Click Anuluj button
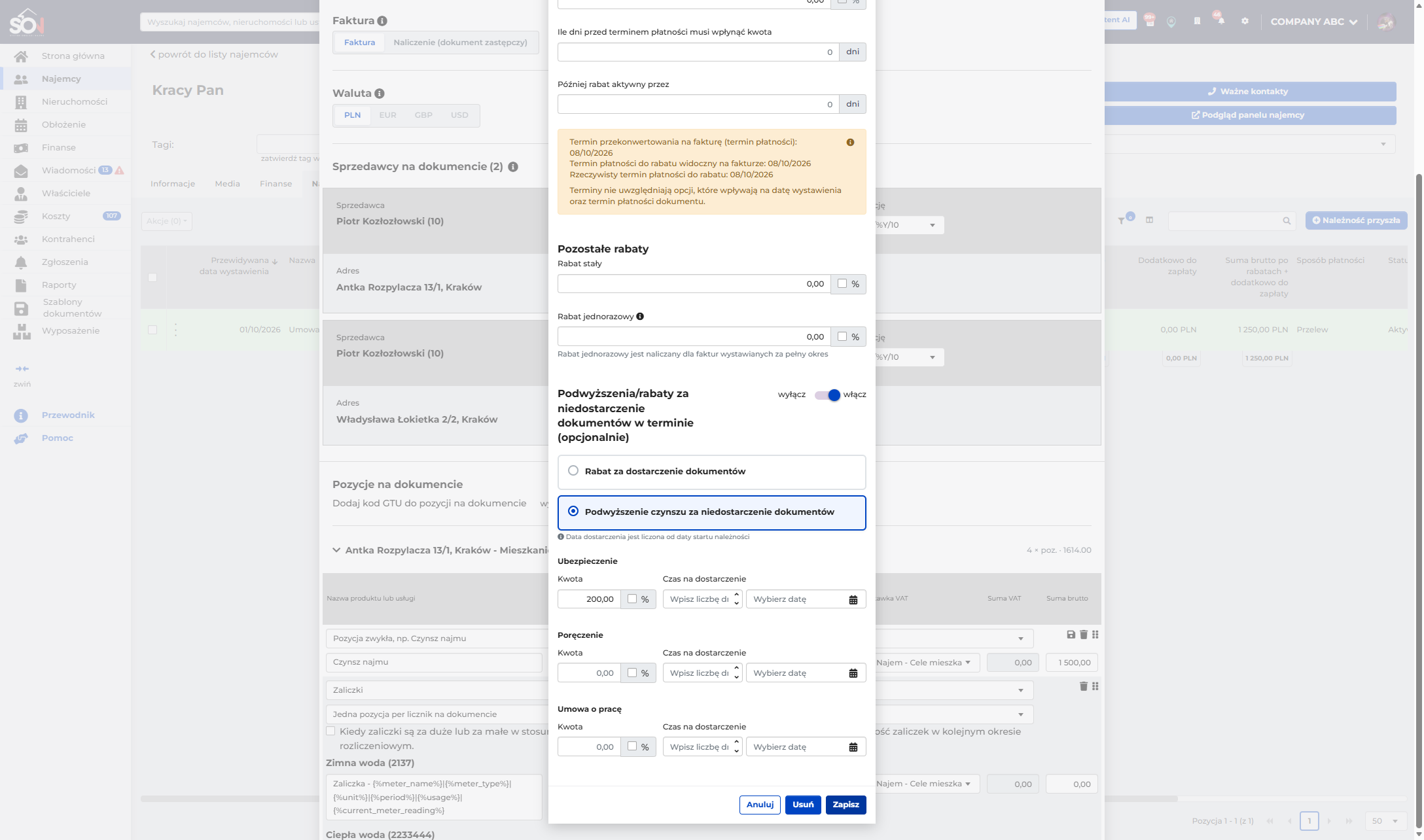Viewport: 1424px width, 840px height. (760, 805)
